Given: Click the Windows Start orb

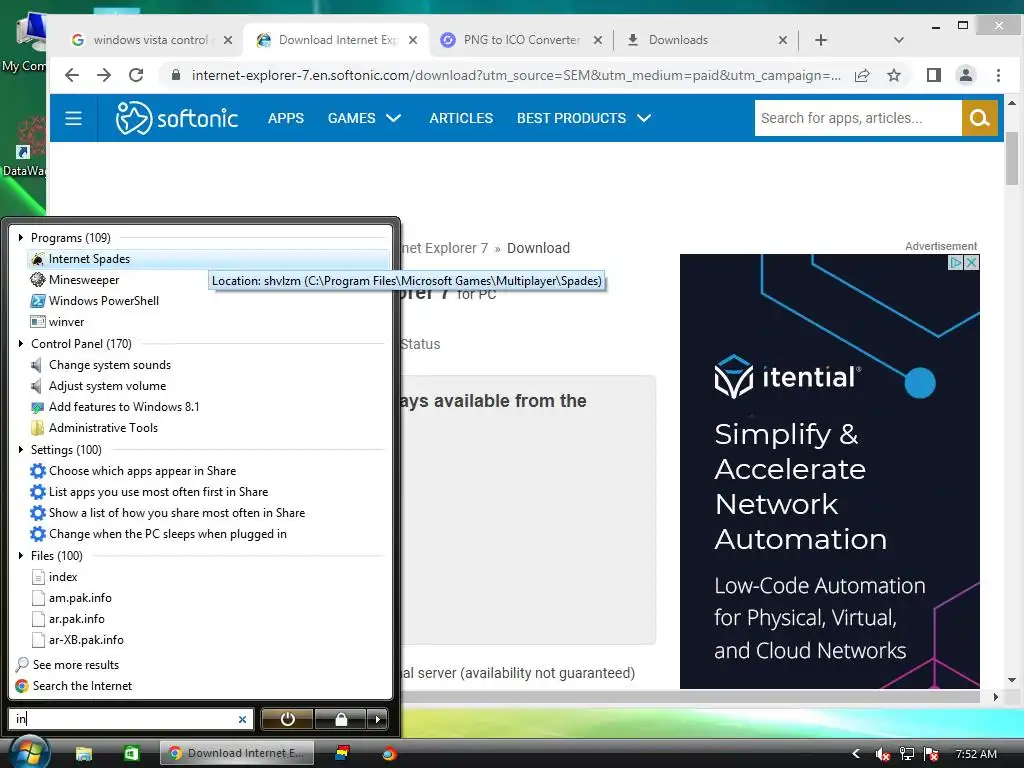Looking at the screenshot, I should pos(30,752).
